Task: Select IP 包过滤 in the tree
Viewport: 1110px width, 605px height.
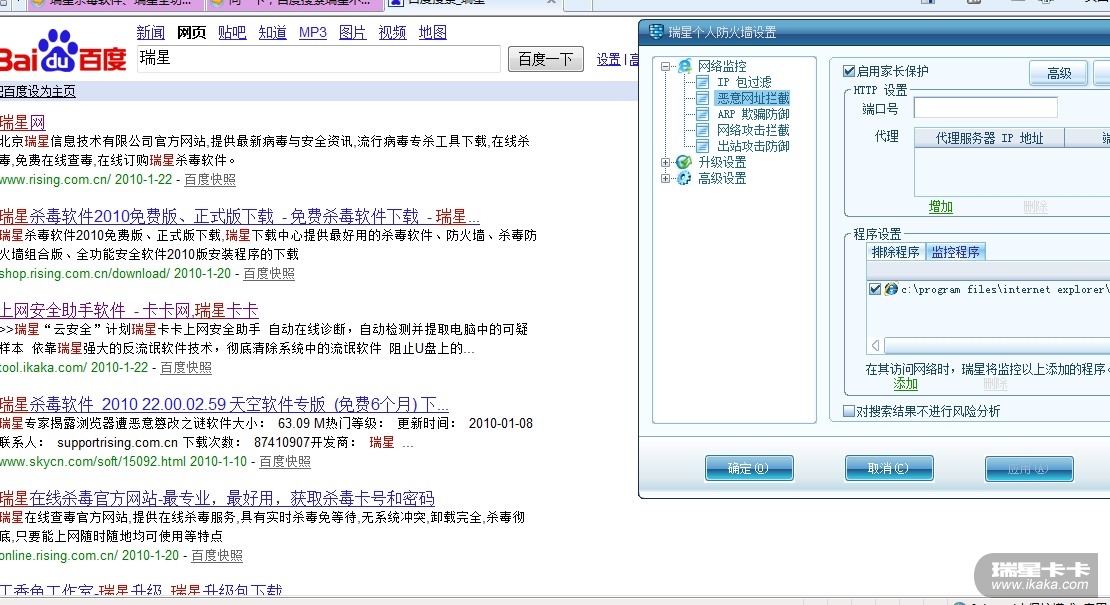Action: tap(744, 82)
